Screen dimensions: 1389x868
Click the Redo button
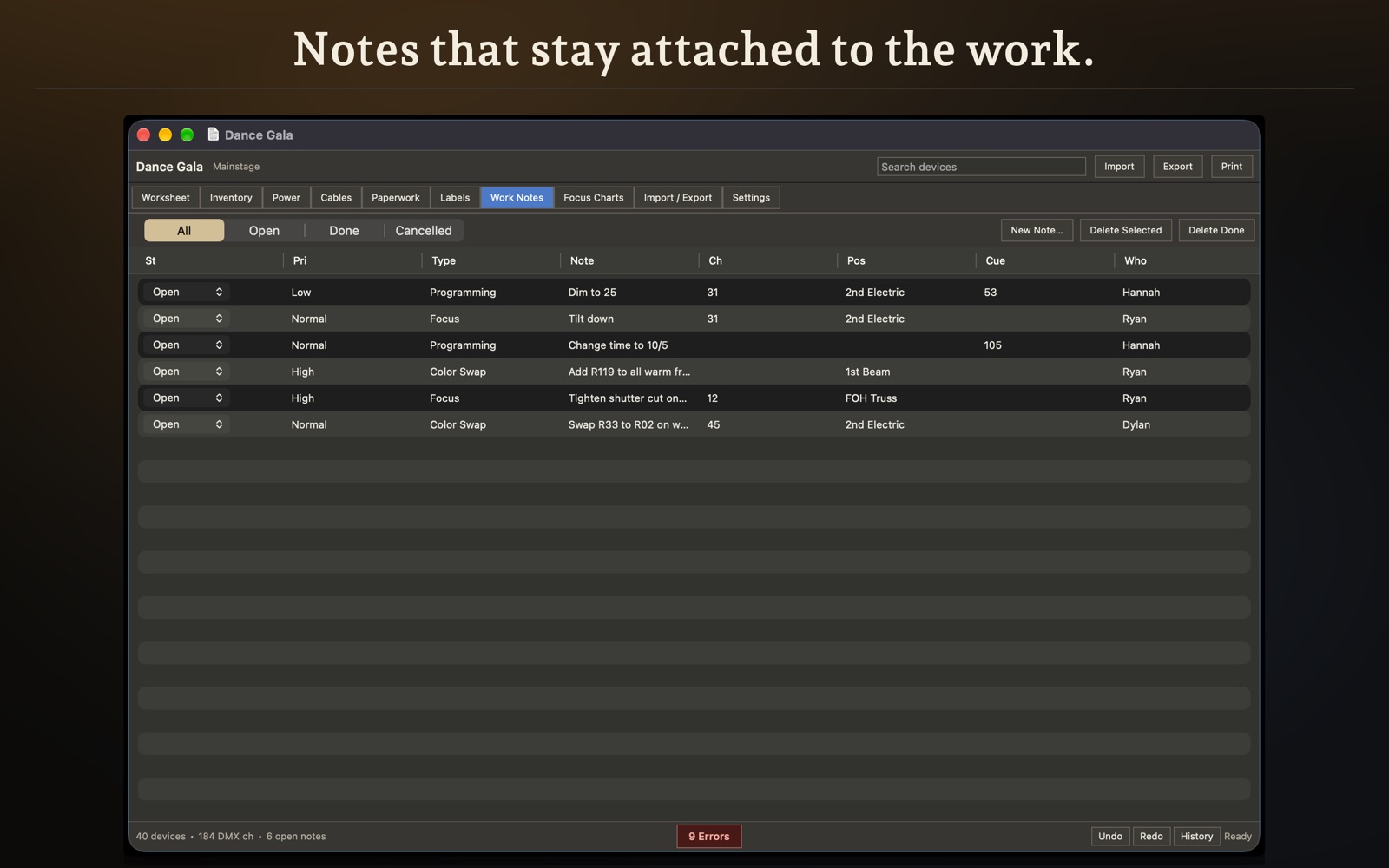pos(1151,837)
